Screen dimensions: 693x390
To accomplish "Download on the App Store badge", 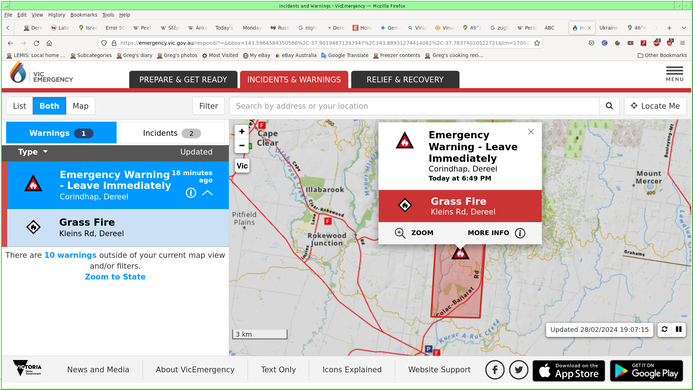I will coord(569,371).
